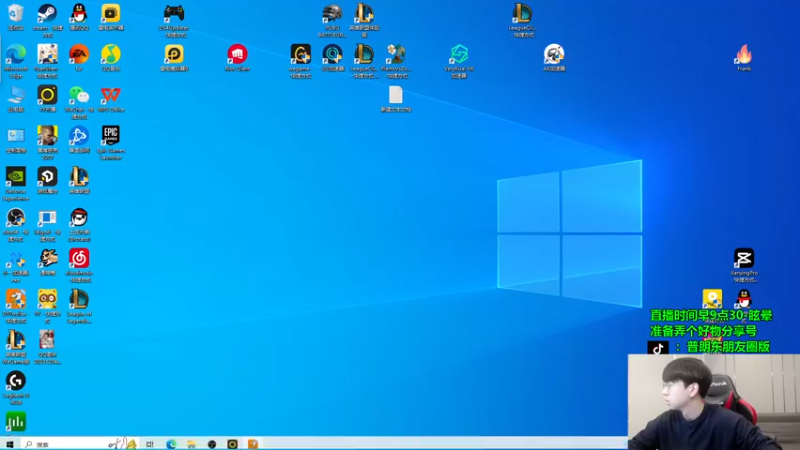This screenshot has height=450, width=800.
Task: Launch the teal VeryKuai VK accelerator
Action: (459, 54)
